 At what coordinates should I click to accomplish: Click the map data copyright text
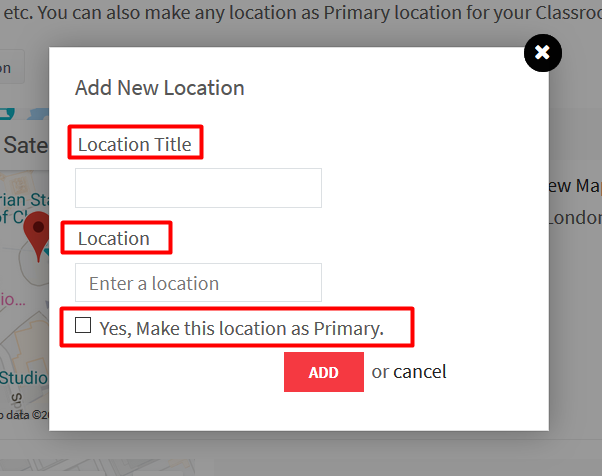(25, 415)
